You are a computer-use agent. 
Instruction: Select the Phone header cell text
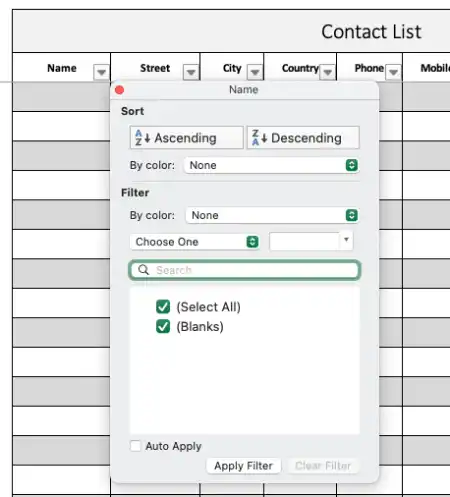tap(369, 68)
